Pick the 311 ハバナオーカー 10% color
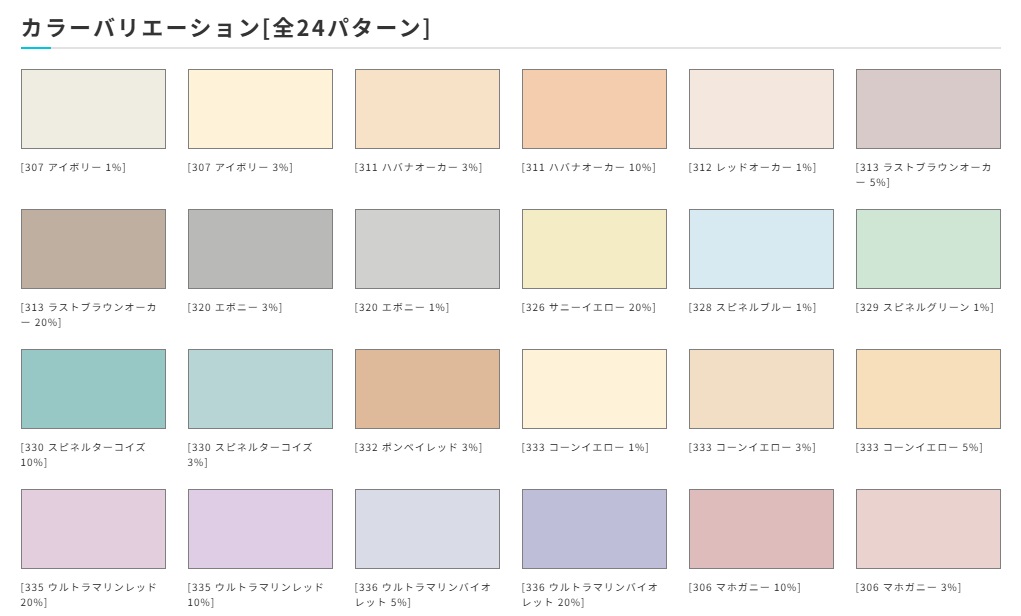1021x616 pixels. click(x=594, y=109)
